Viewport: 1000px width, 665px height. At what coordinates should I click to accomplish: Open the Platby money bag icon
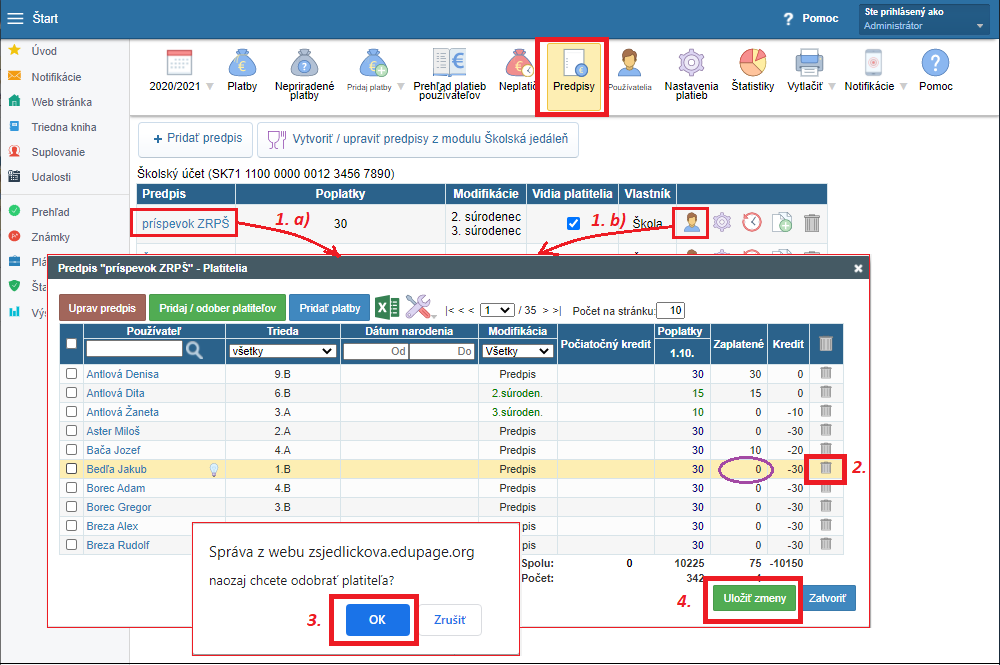tap(242, 66)
